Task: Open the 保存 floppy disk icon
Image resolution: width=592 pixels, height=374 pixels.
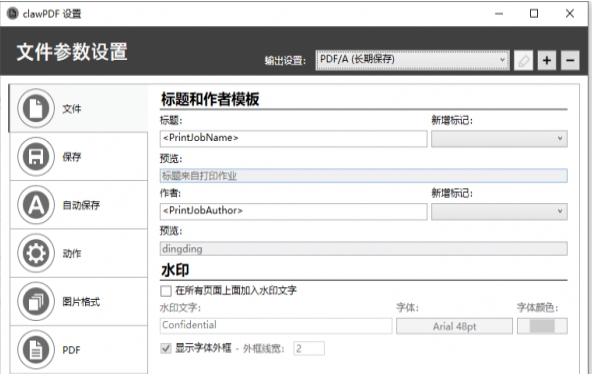Action: pos(36,157)
